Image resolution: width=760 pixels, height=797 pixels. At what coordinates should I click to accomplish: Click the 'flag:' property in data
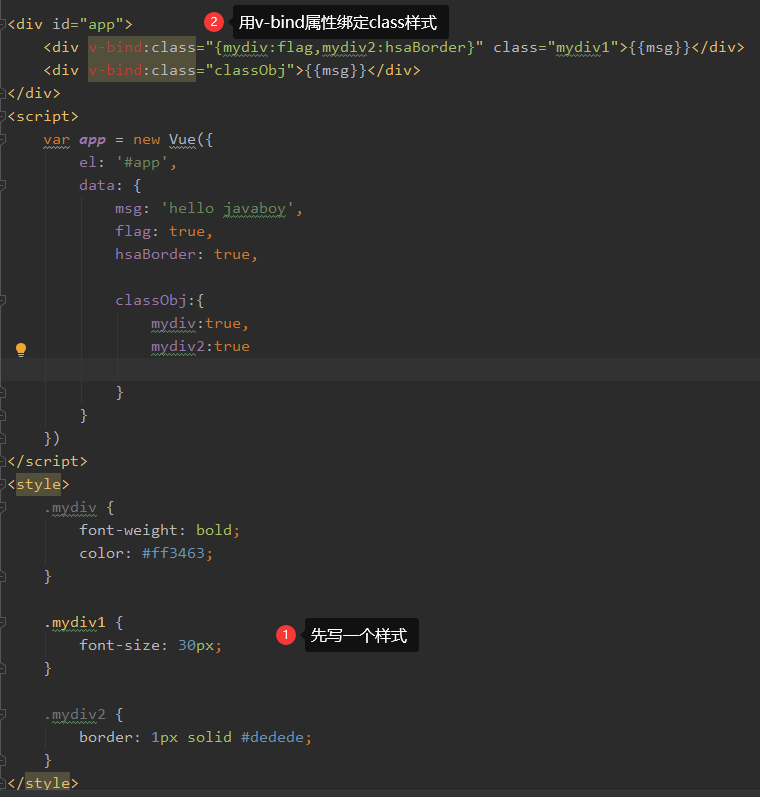tap(136, 231)
